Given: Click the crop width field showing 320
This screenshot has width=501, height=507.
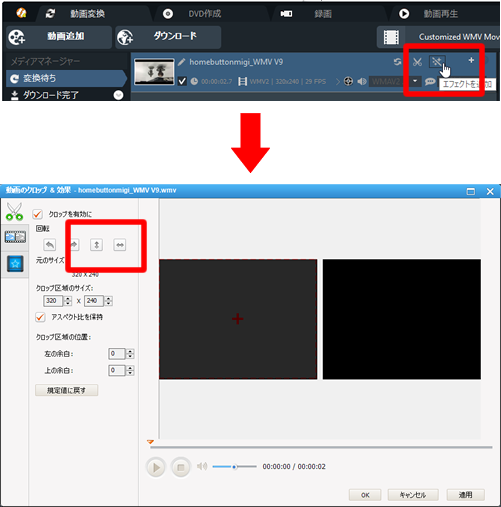Looking at the screenshot, I should pyautogui.click(x=53, y=301).
